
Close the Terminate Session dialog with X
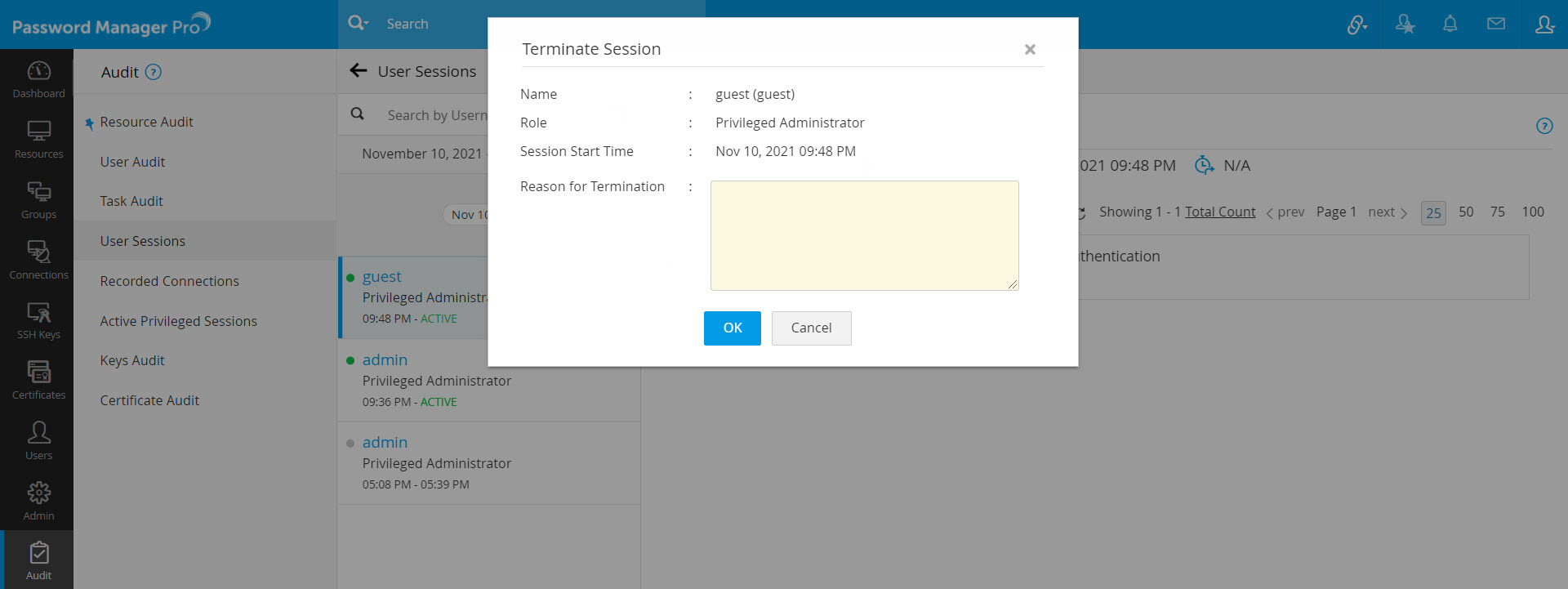1030,50
